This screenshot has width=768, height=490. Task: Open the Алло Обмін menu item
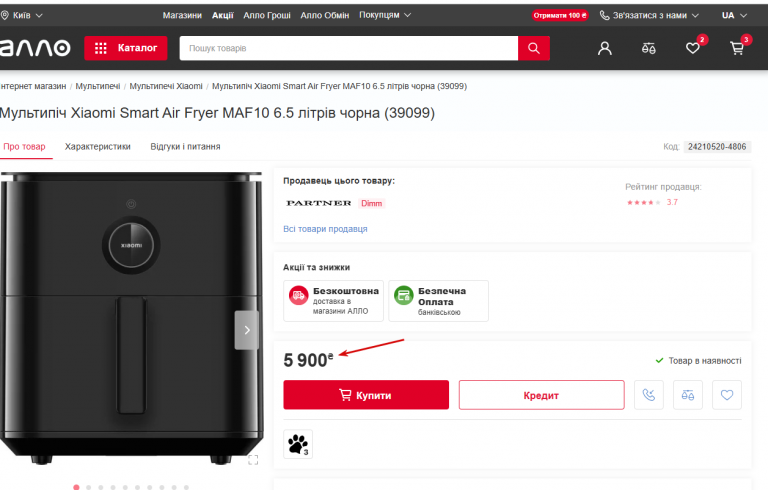pos(325,15)
